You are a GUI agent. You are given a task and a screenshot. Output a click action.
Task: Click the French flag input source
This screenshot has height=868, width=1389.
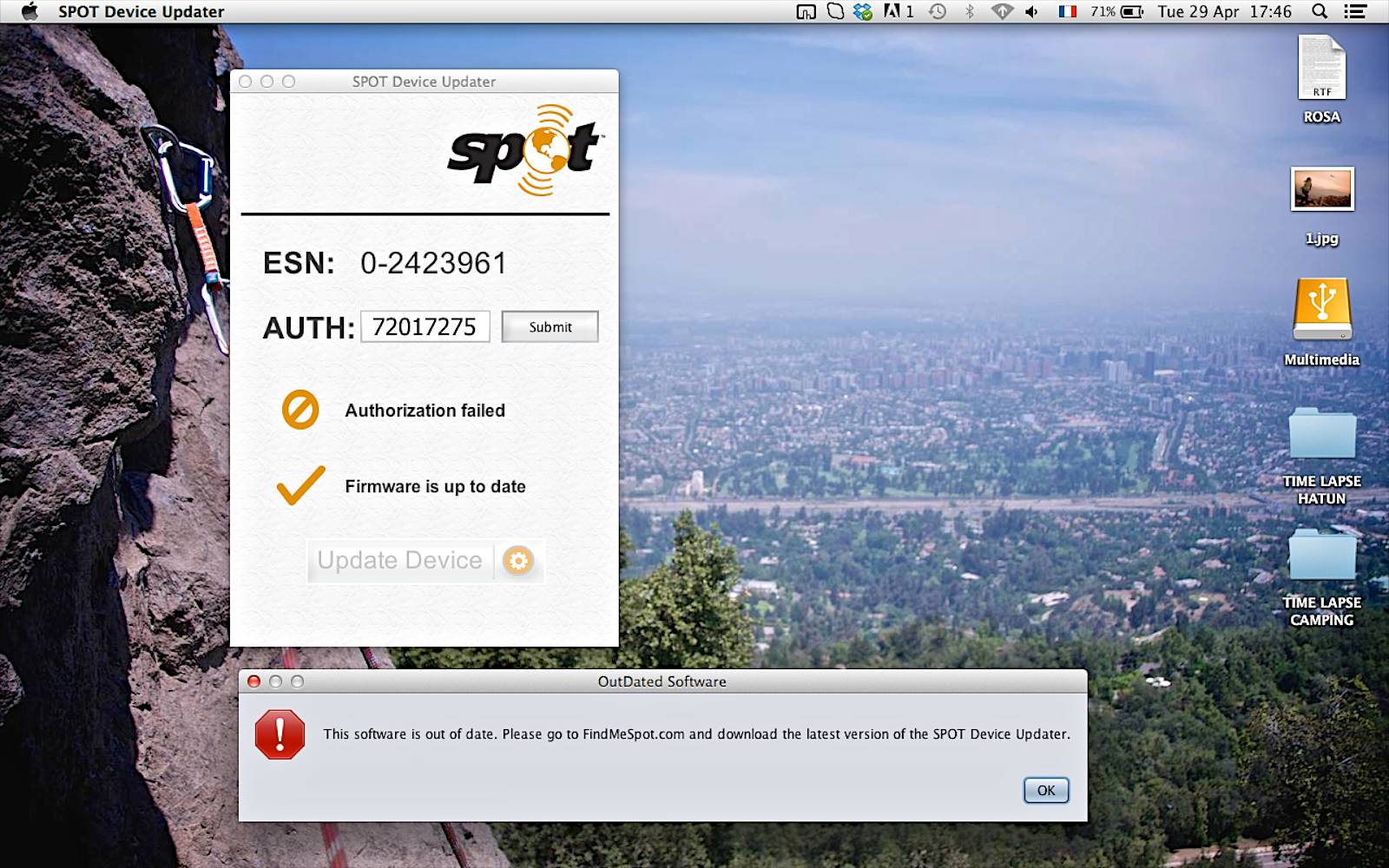click(x=1068, y=11)
